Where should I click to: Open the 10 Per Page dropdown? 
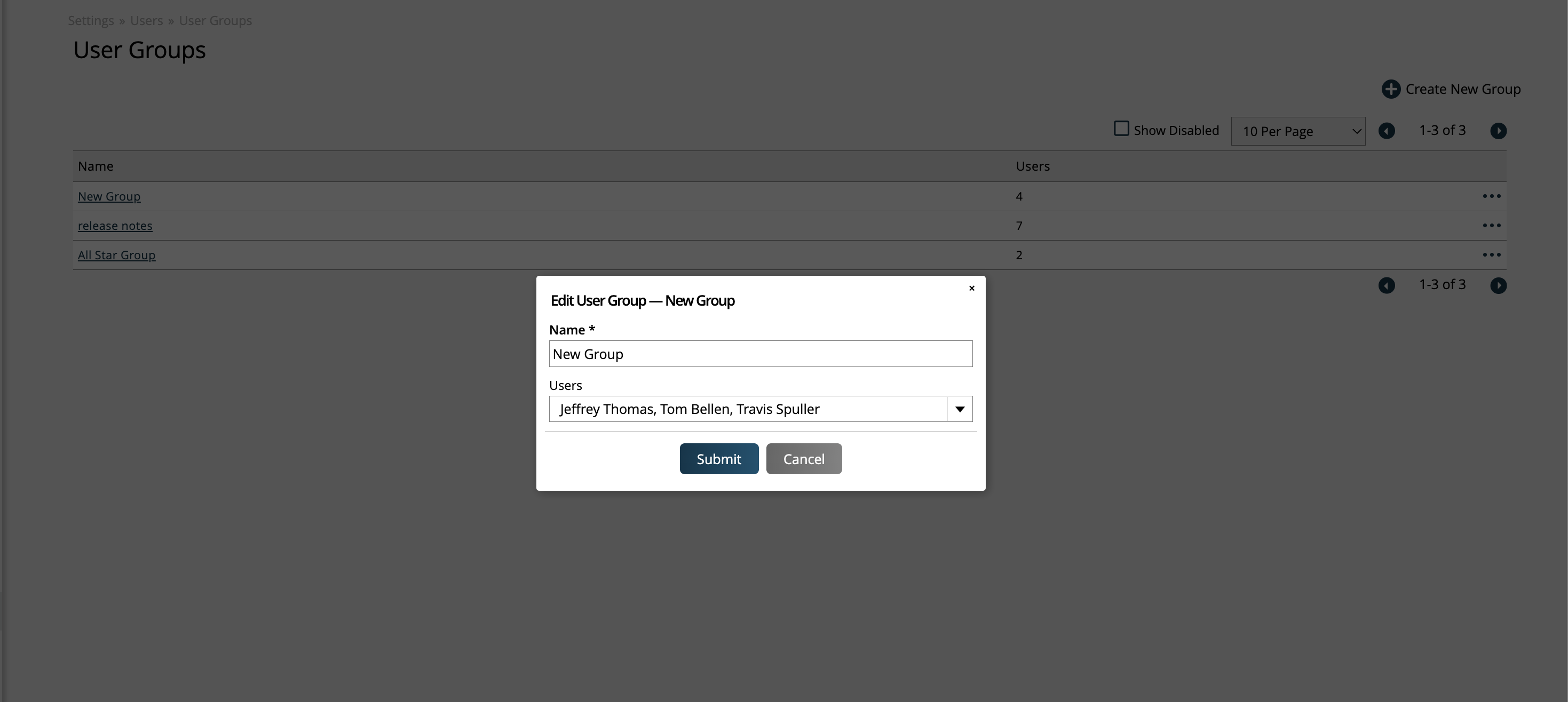tap(1297, 131)
